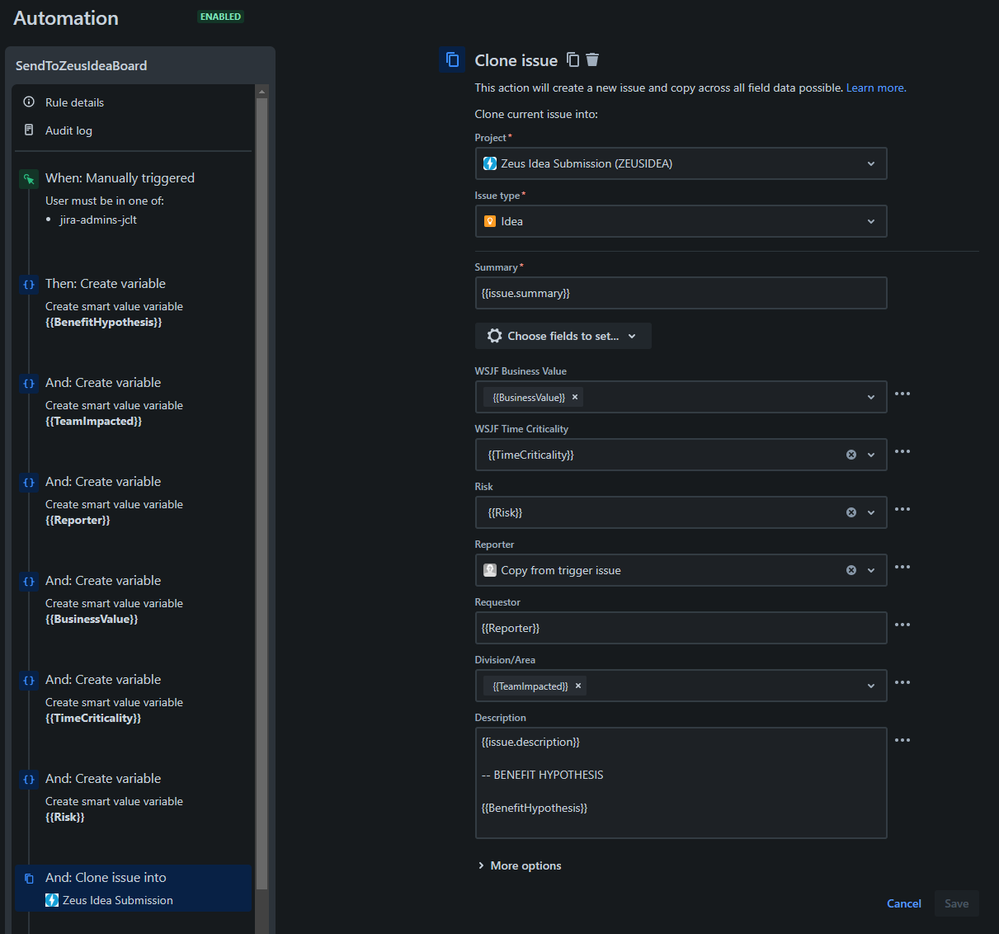The width and height of the screenshot is (999, 934).
Task: Expand the Division/Area dropdown
Action: coord(871,686)
